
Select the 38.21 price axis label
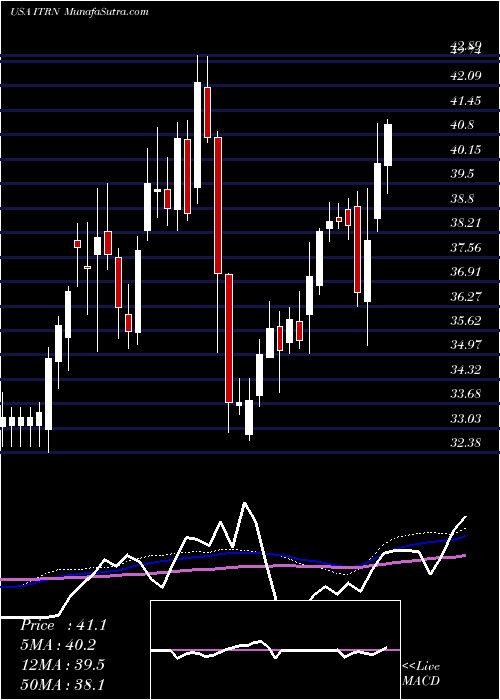[x=466, y=222]
